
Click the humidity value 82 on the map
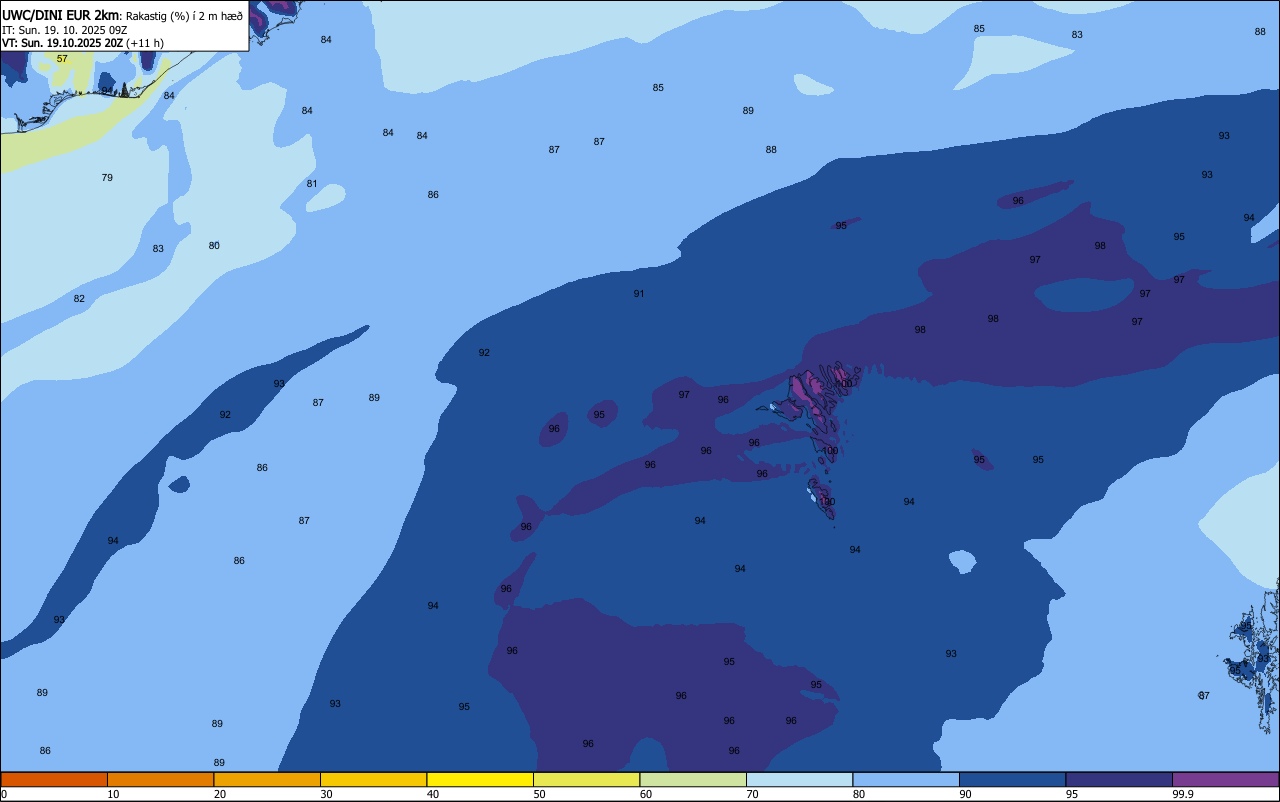click(x=79, y=299)
